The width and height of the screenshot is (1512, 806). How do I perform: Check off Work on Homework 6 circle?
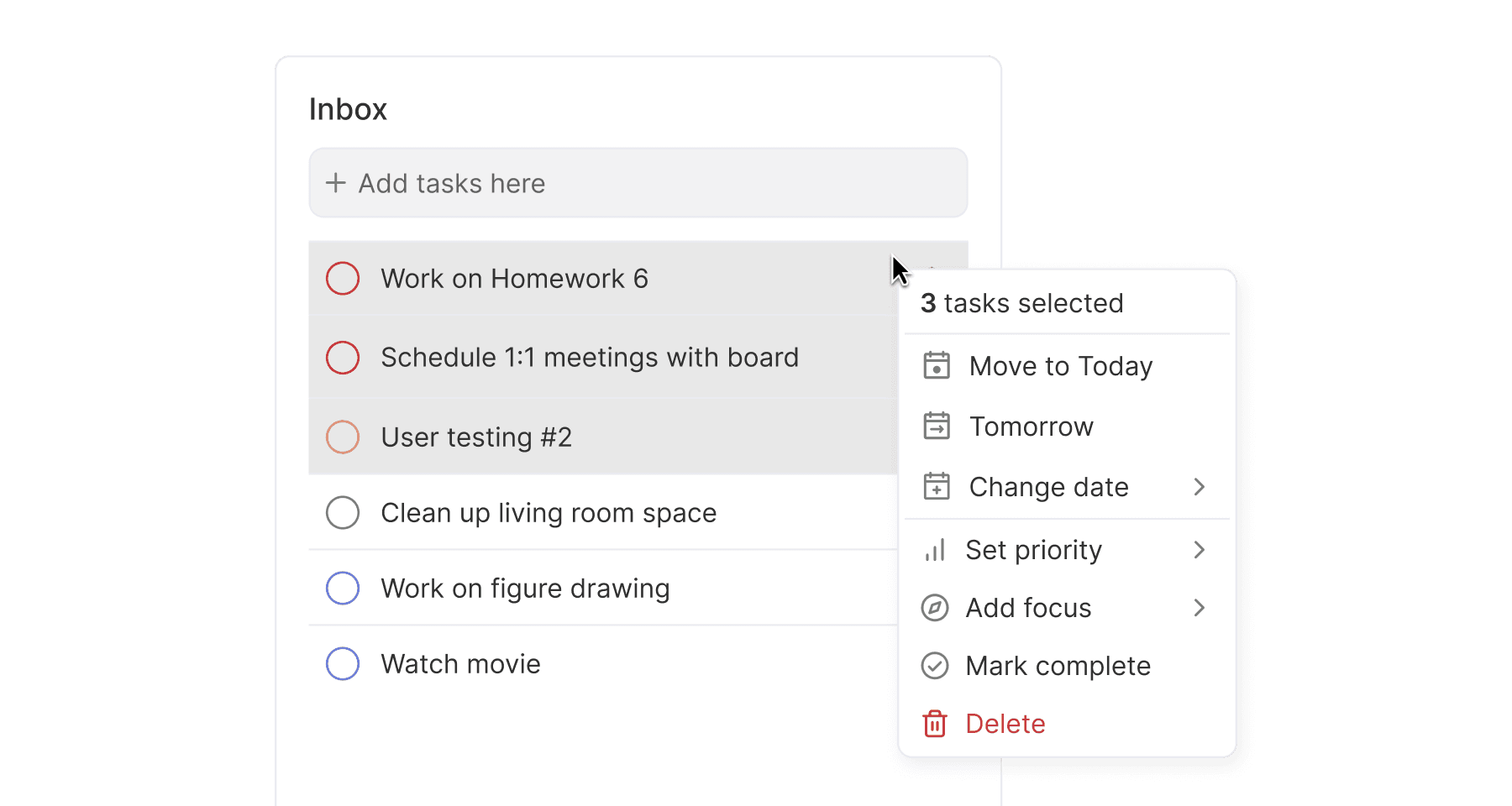(343, 279)
